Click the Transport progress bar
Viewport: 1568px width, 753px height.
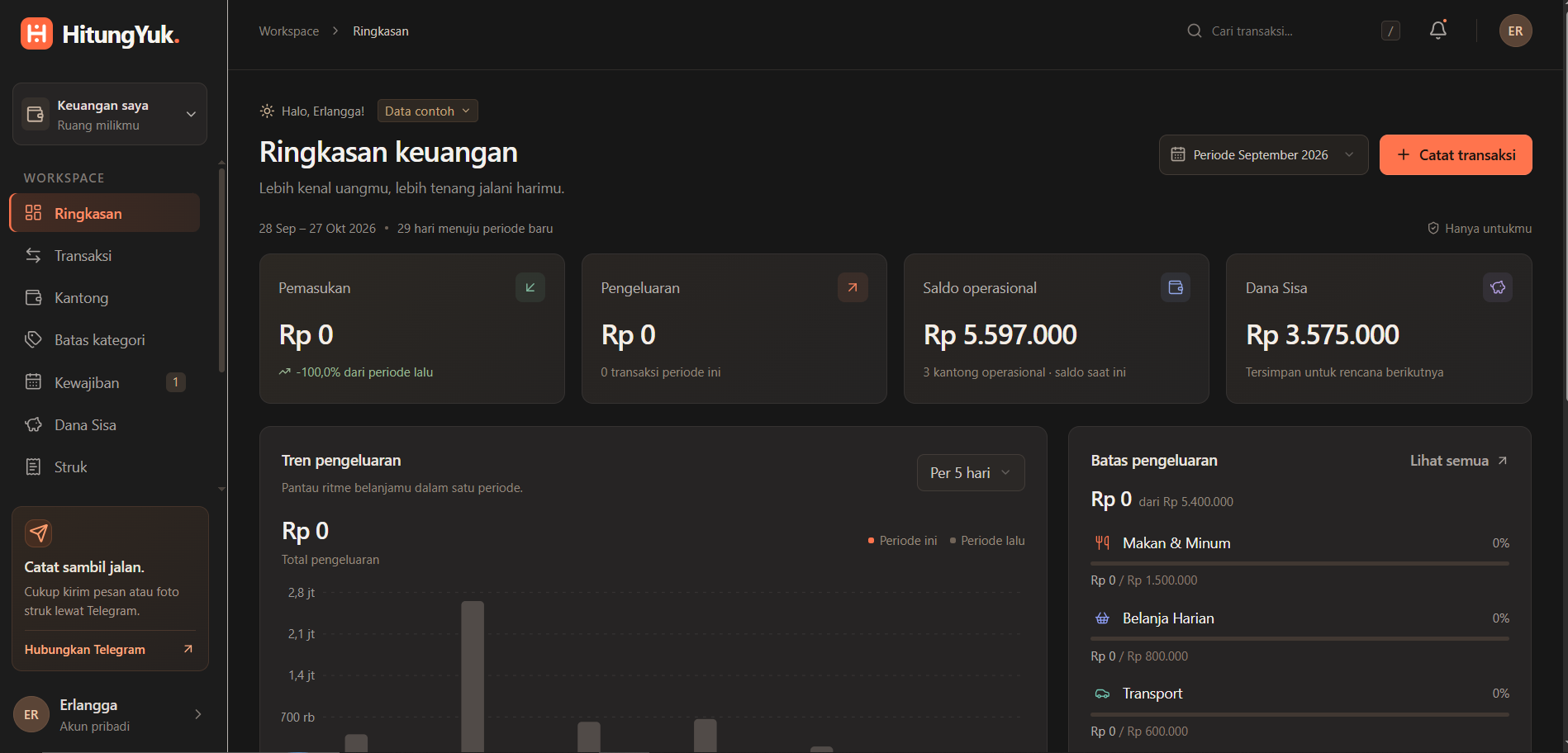(x=1300, y=714)
